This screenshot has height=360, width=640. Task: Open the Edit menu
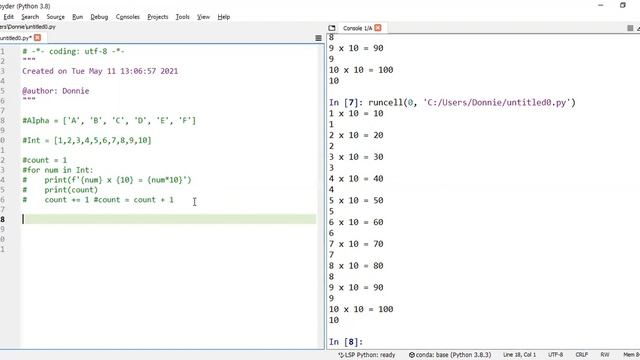coord(9,17)
